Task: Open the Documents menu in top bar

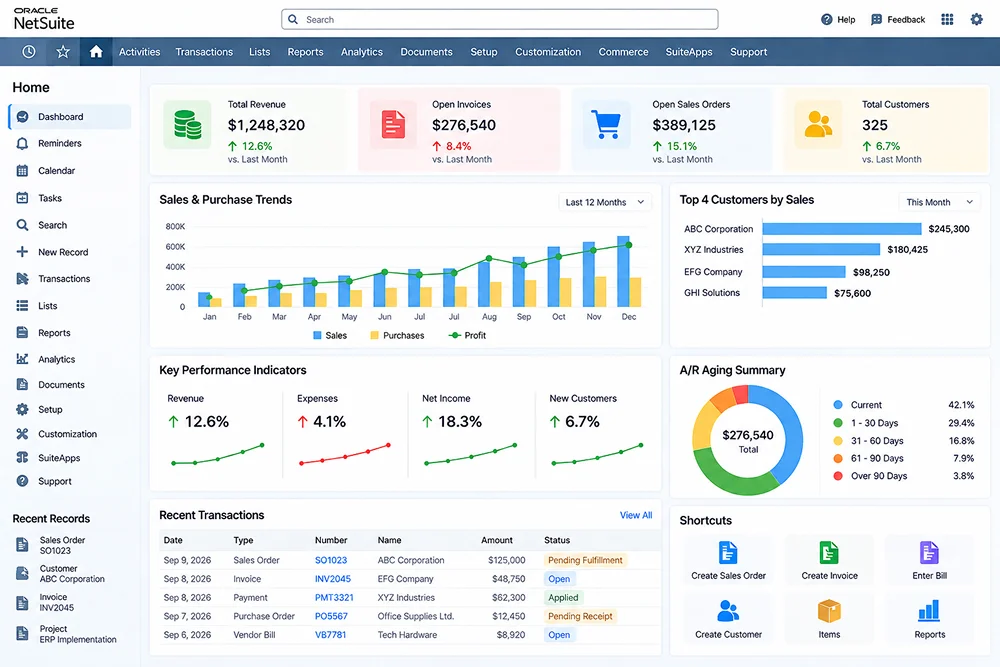Action: pyautogui.click(x=427, y=52)
